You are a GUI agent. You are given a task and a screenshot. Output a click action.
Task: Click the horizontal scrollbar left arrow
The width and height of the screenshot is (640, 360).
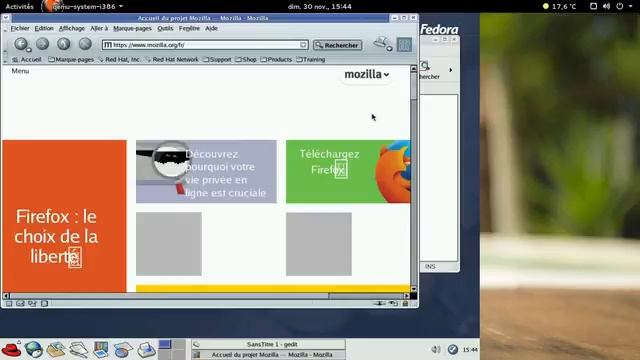pos(6,296)
